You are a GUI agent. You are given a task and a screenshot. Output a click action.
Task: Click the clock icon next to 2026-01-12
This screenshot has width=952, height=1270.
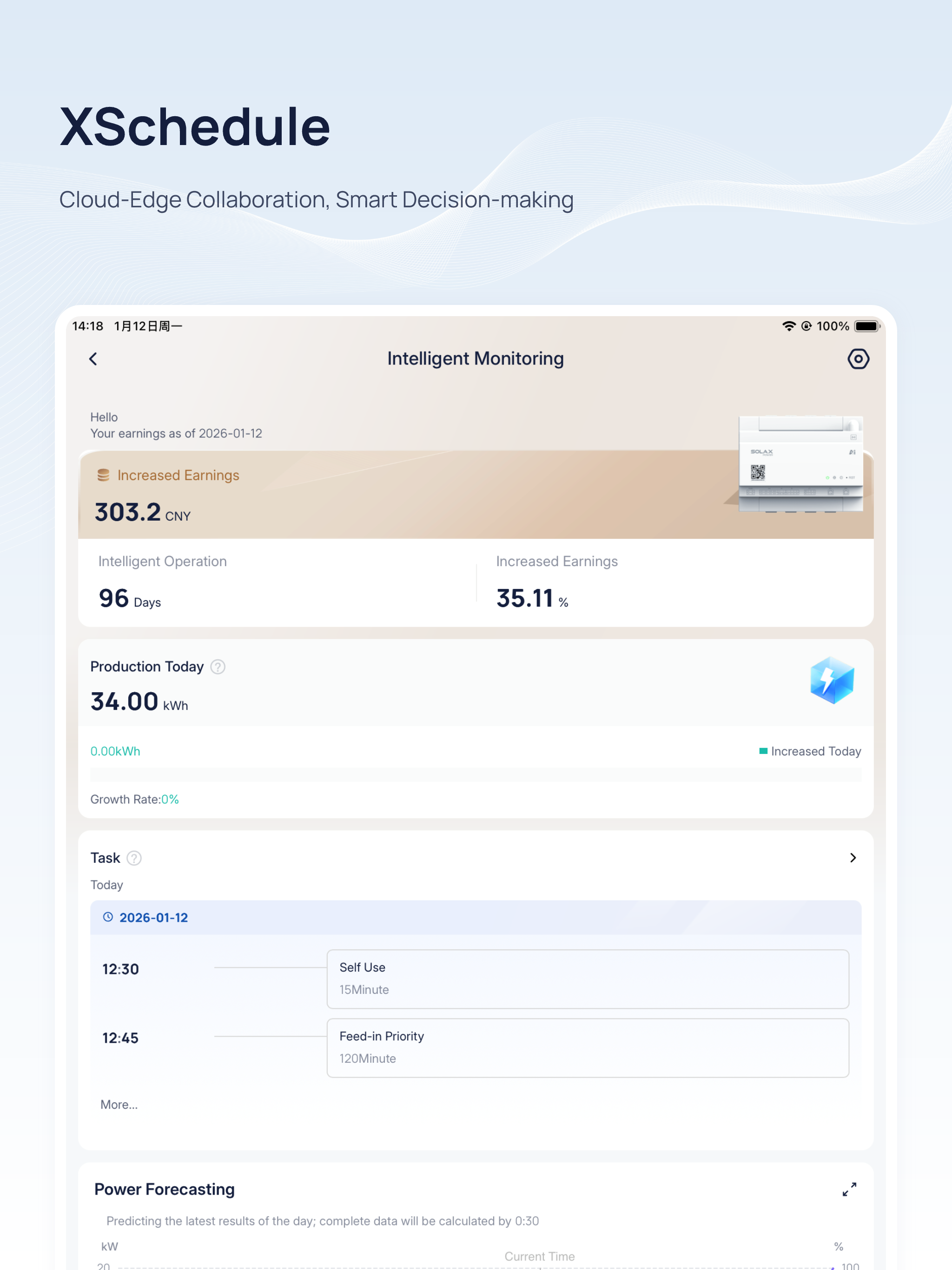108,917
